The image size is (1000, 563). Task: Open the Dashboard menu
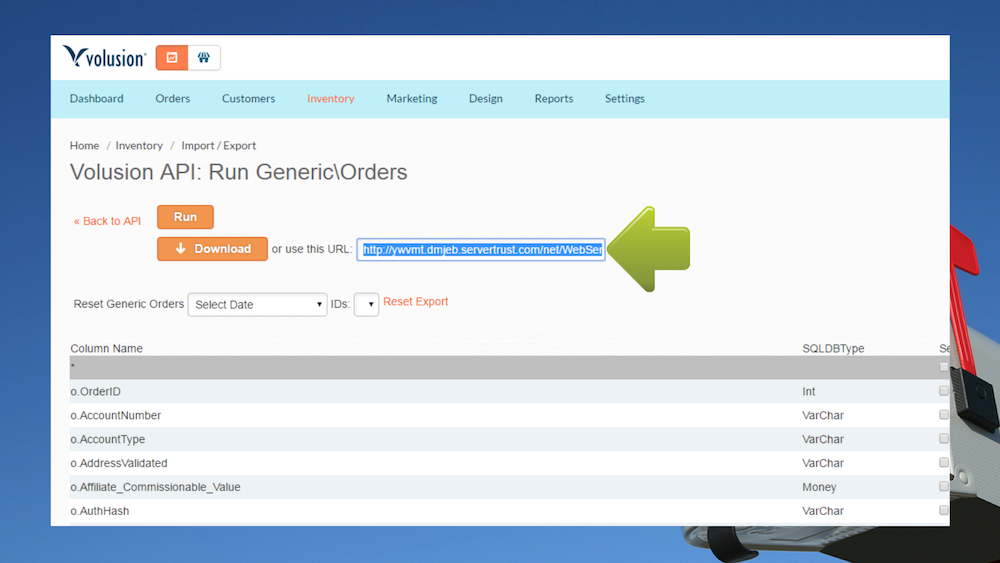[97, 98]
